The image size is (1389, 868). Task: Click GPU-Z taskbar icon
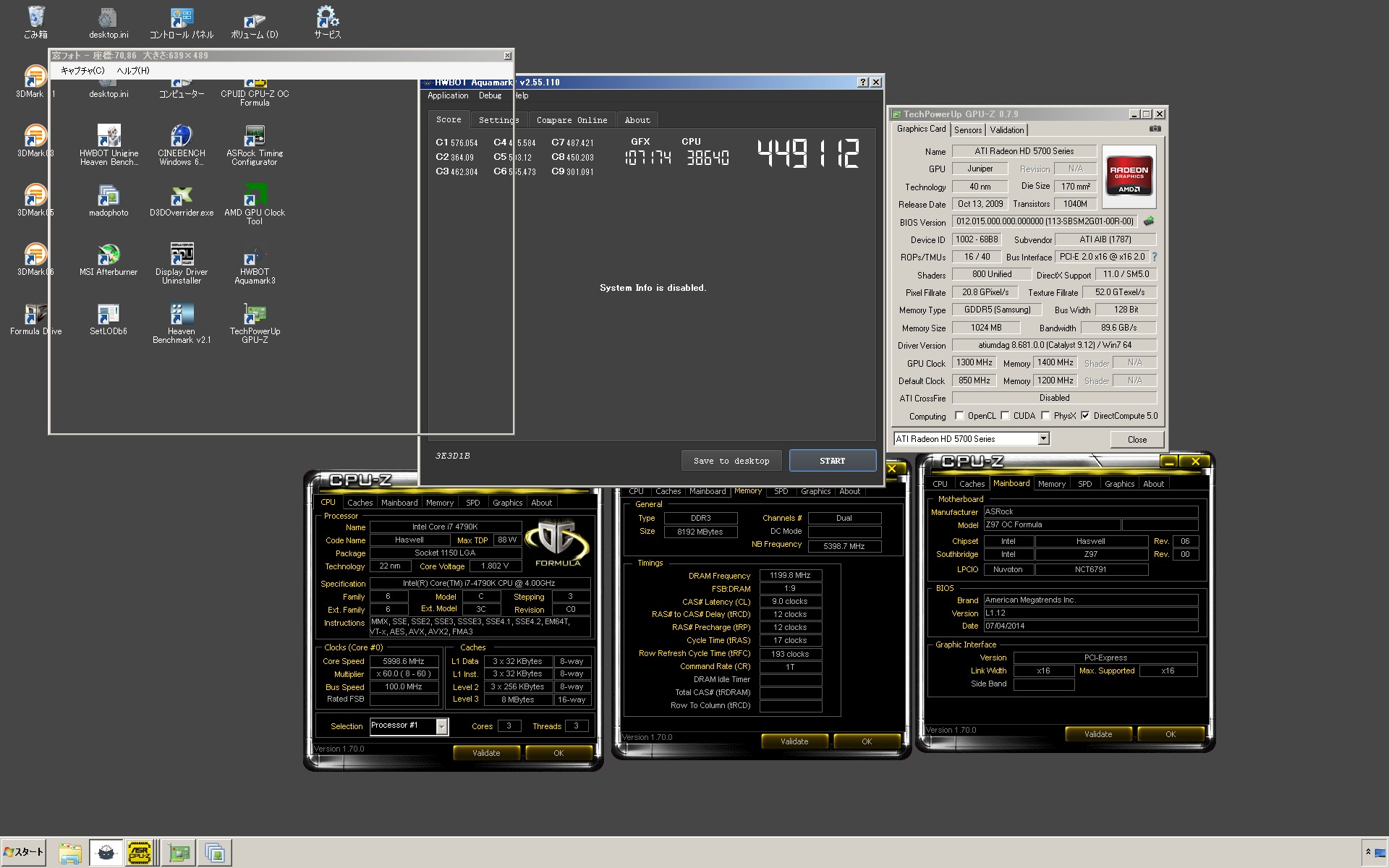point(179,853)
